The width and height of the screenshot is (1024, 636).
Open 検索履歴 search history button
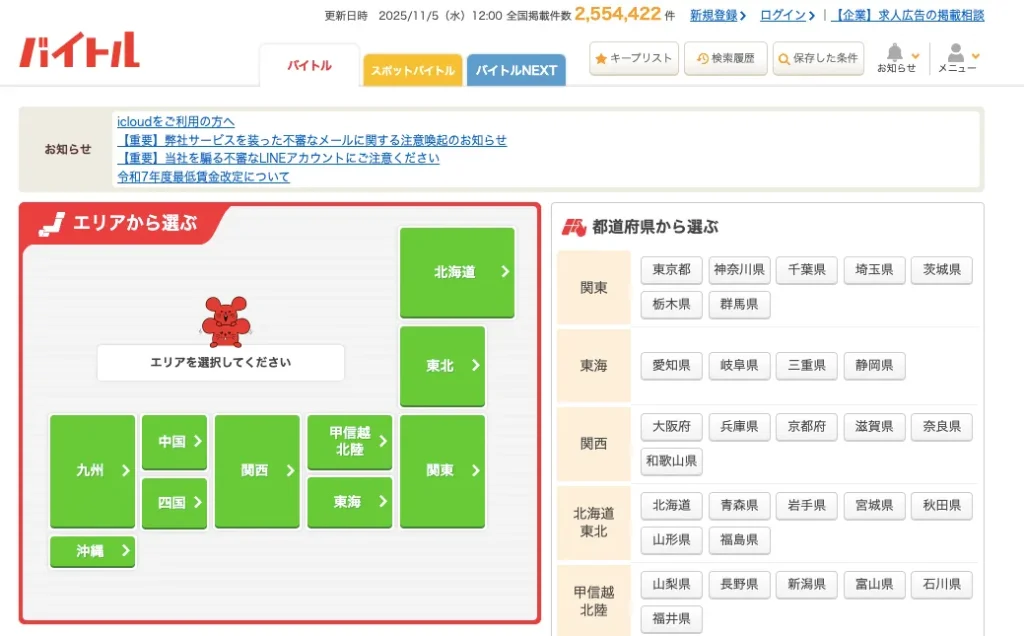[726, 59]
